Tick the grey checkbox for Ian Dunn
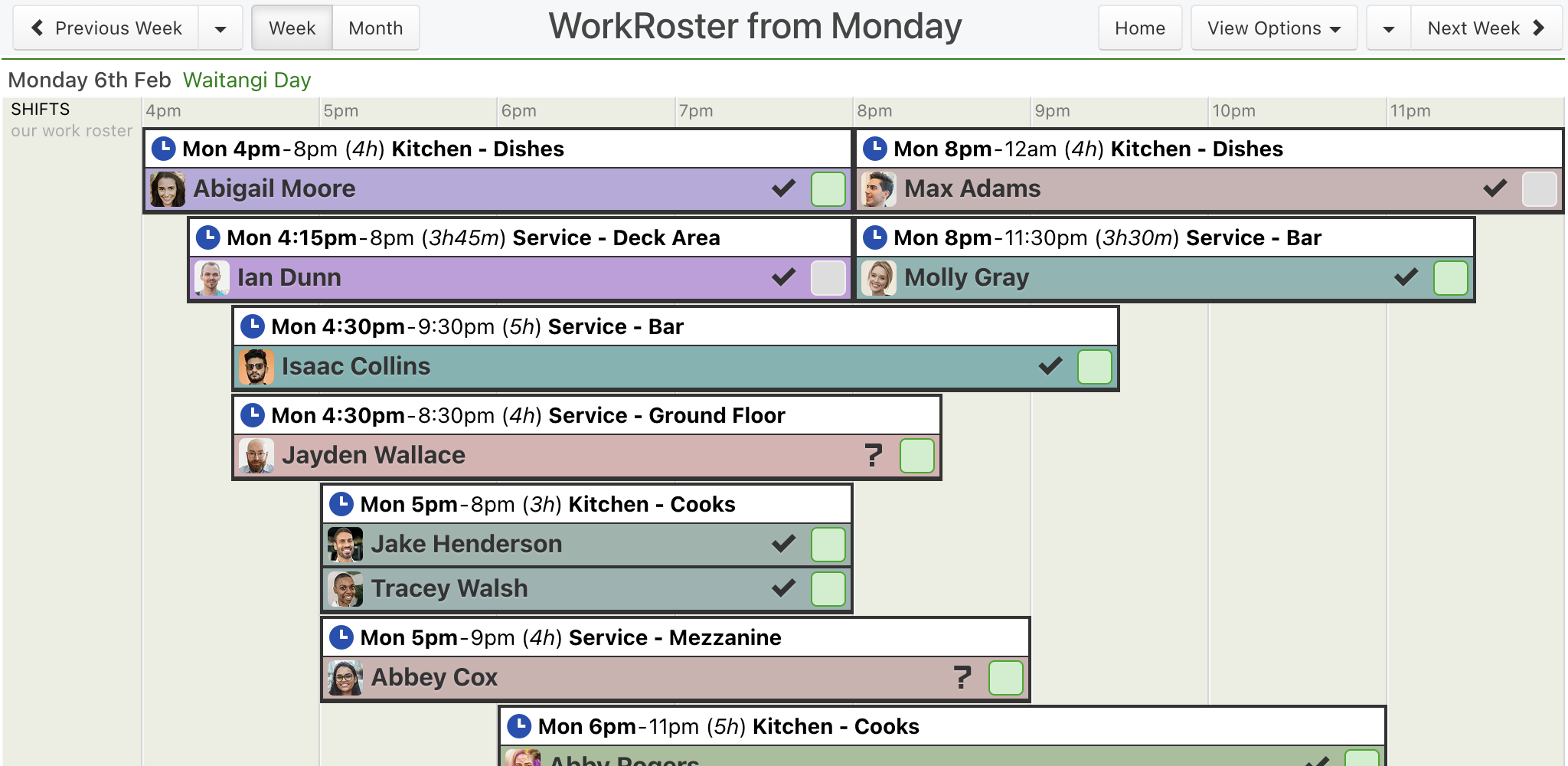The height and width of the screenshot is (766, 1568). pos(828,278)
